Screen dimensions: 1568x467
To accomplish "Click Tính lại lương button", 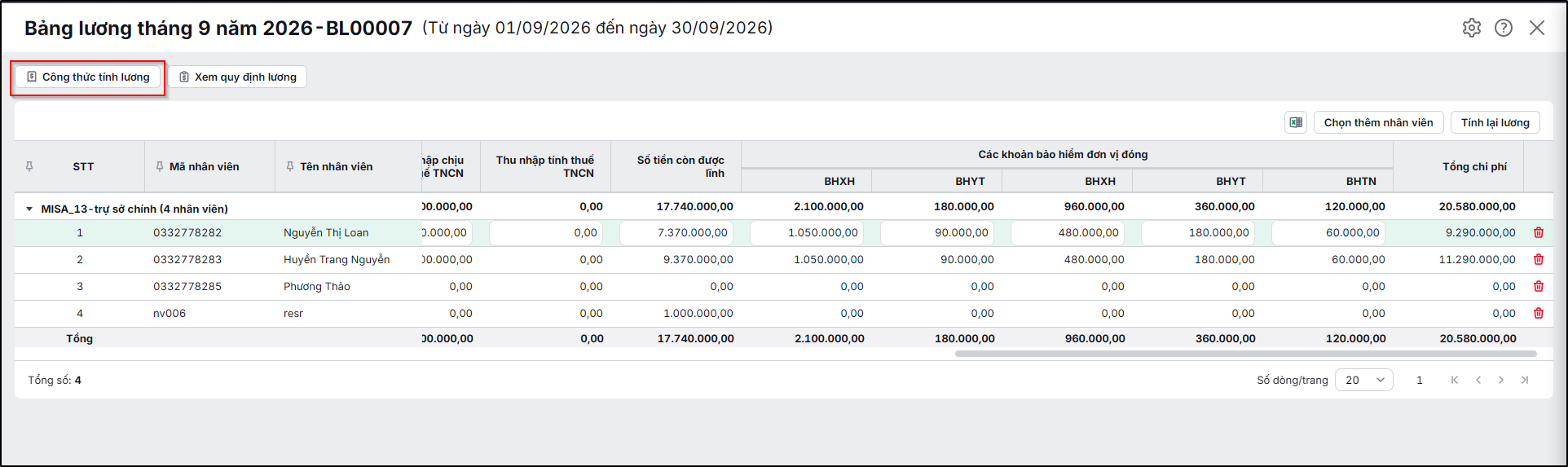I will [1495, 122].
